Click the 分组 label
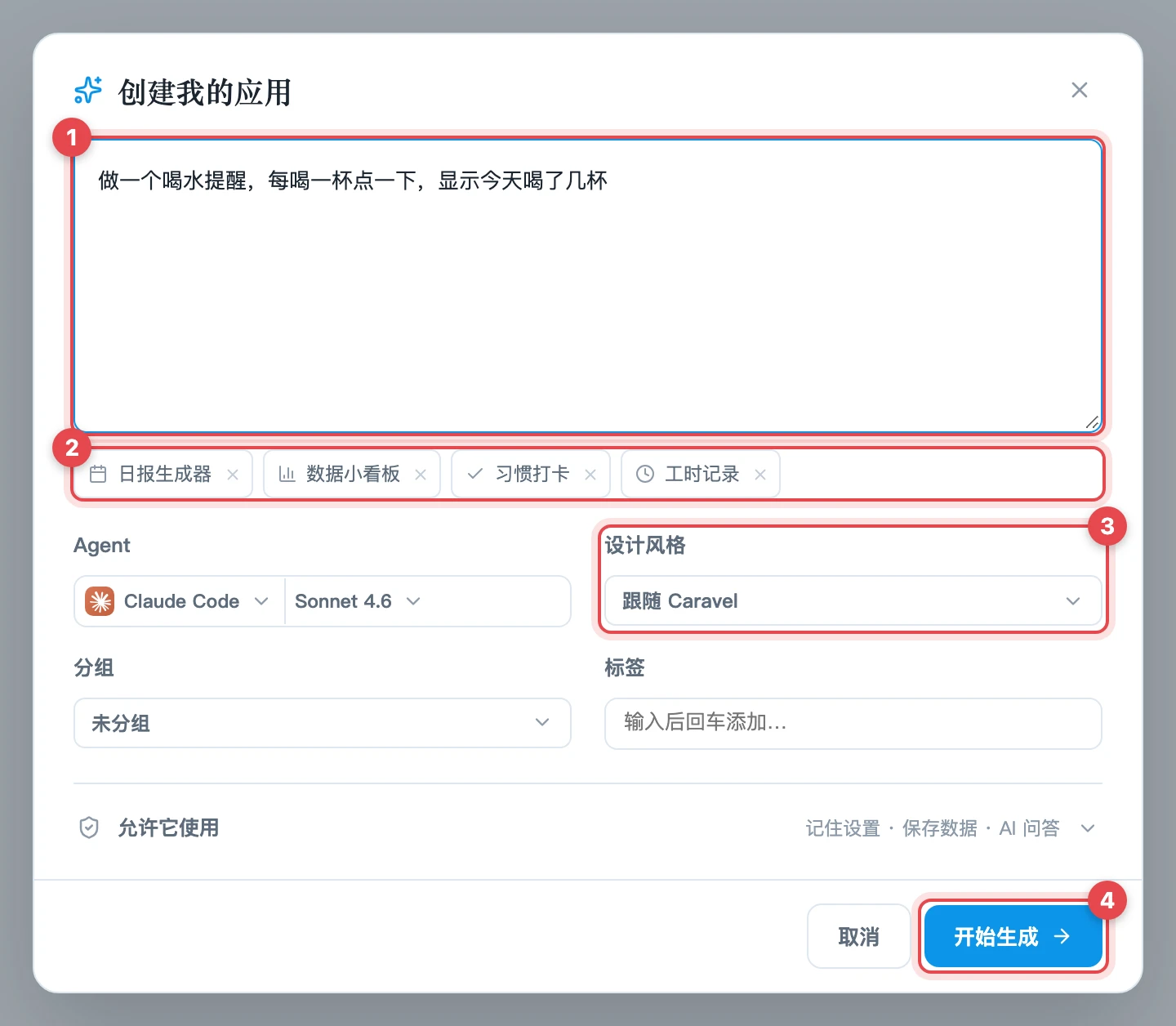The height and width of the screenshot is (1026, 1176). click(94, 667)
